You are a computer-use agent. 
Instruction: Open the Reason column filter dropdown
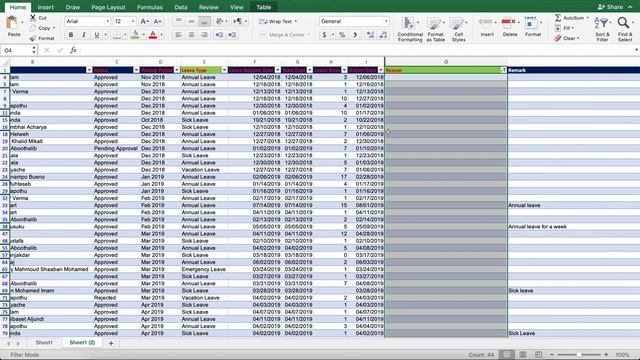(503, 70)
